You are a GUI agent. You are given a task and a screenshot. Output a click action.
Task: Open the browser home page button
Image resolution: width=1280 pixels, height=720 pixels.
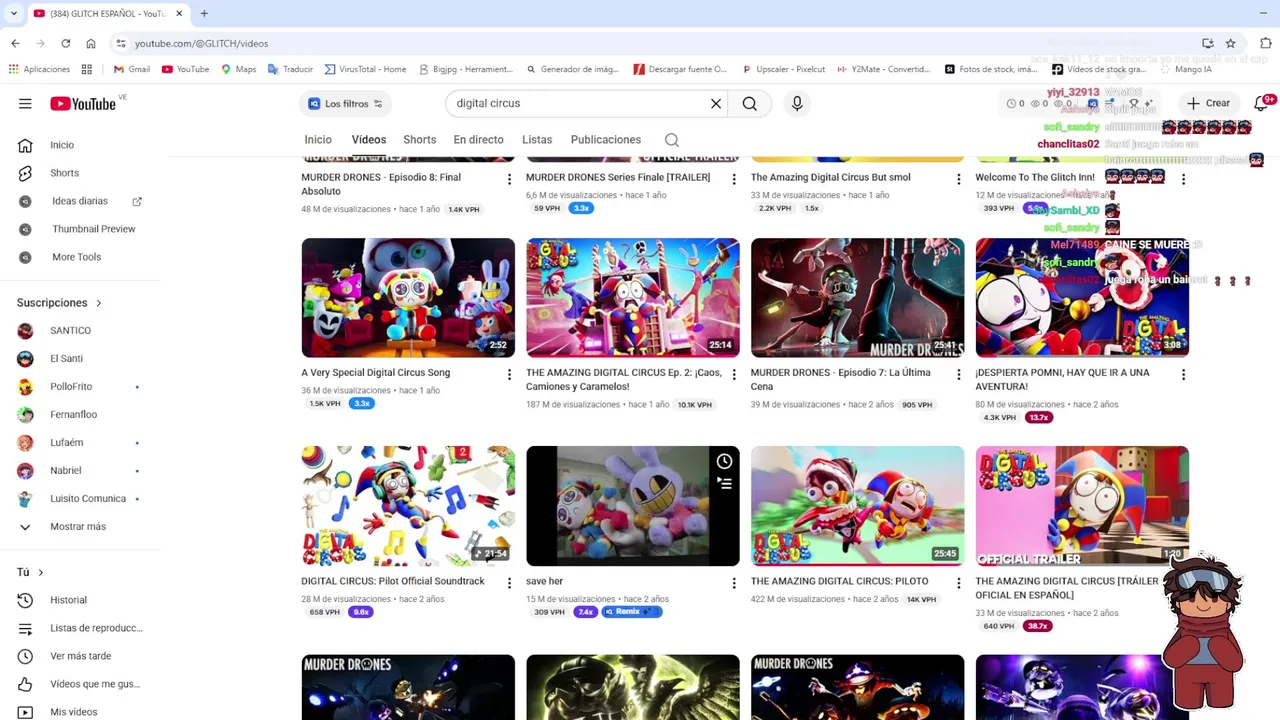pos(90,43)
